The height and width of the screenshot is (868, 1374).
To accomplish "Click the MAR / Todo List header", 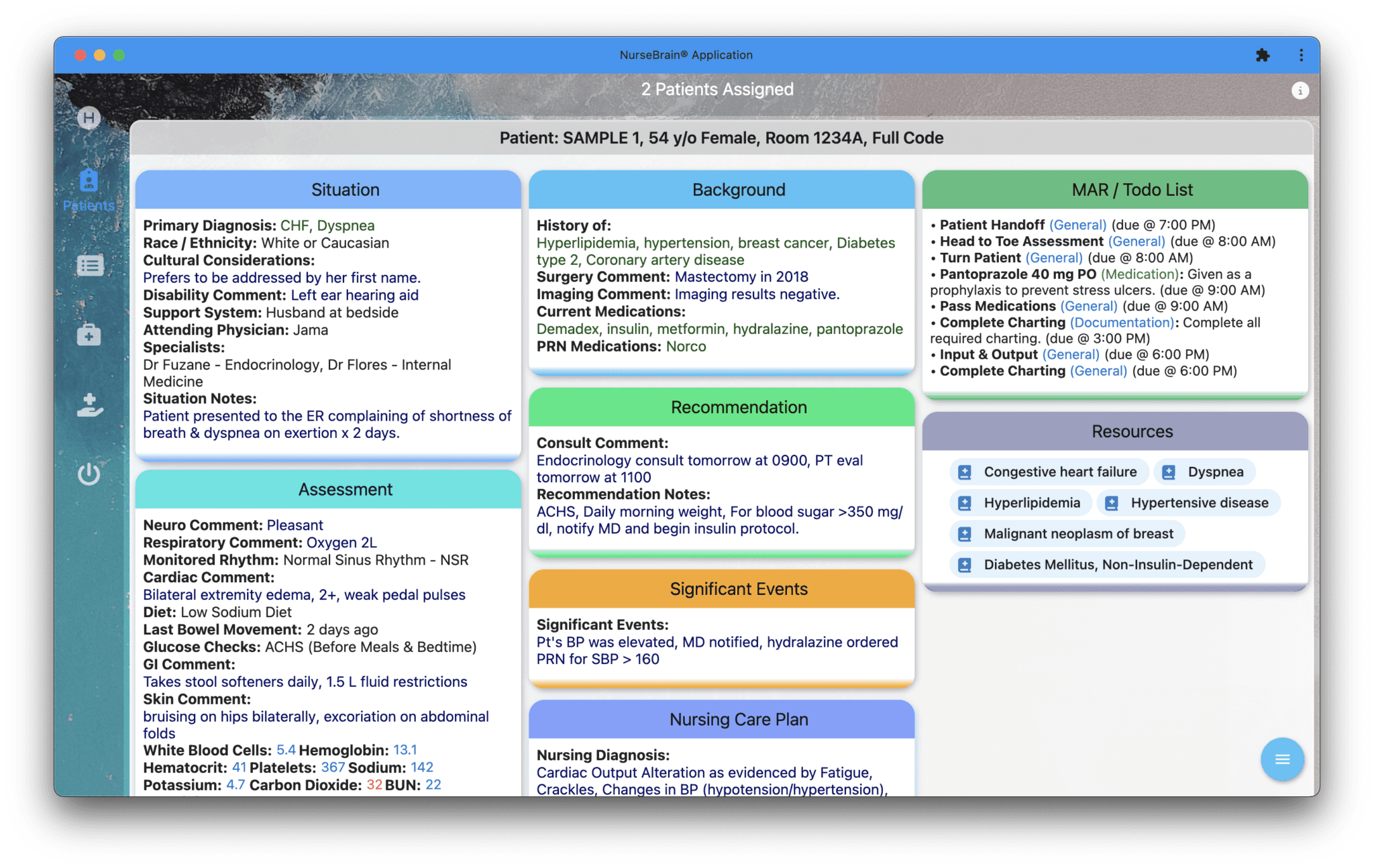I will [x=1115, y=190].
